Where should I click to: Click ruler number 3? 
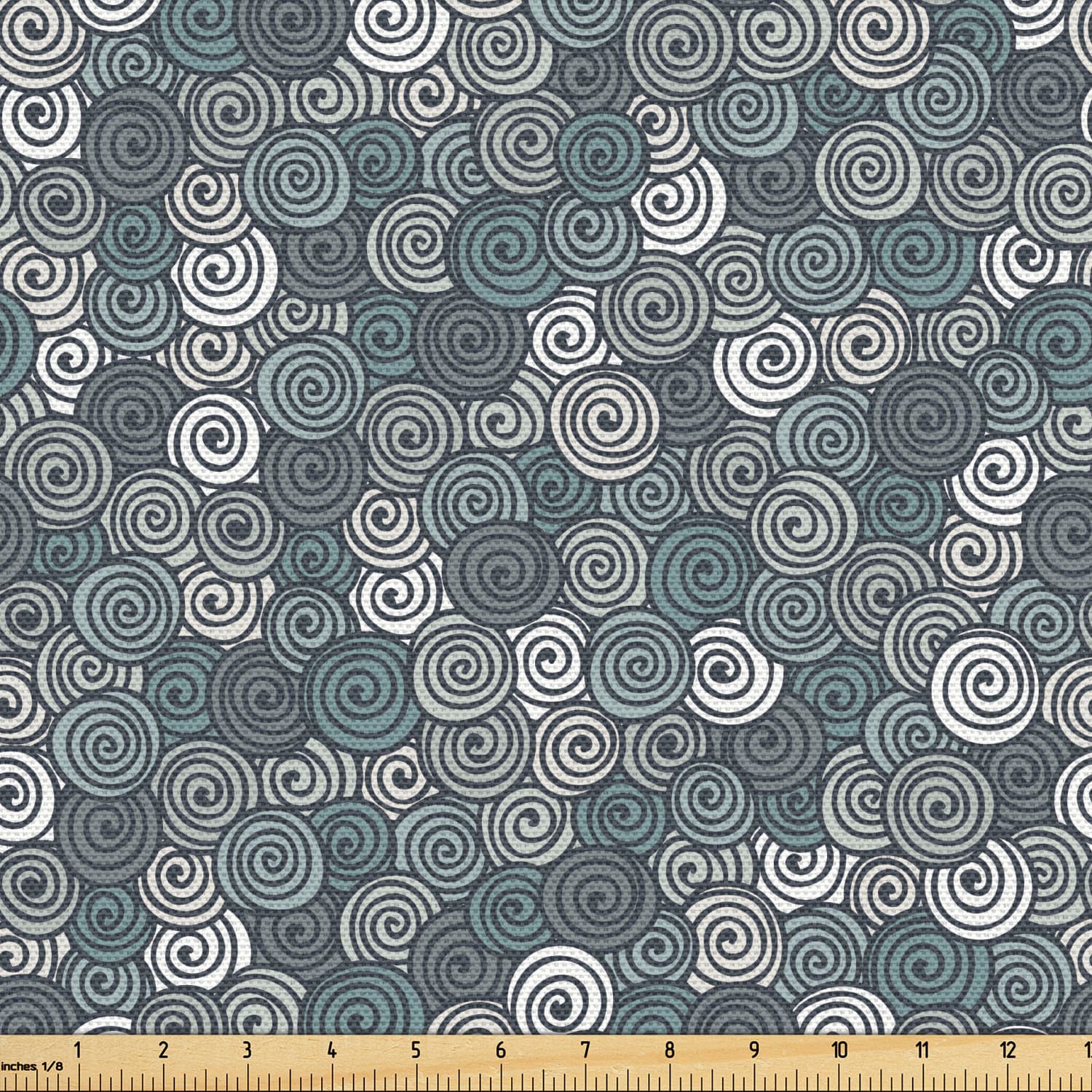pos(248,1050)
